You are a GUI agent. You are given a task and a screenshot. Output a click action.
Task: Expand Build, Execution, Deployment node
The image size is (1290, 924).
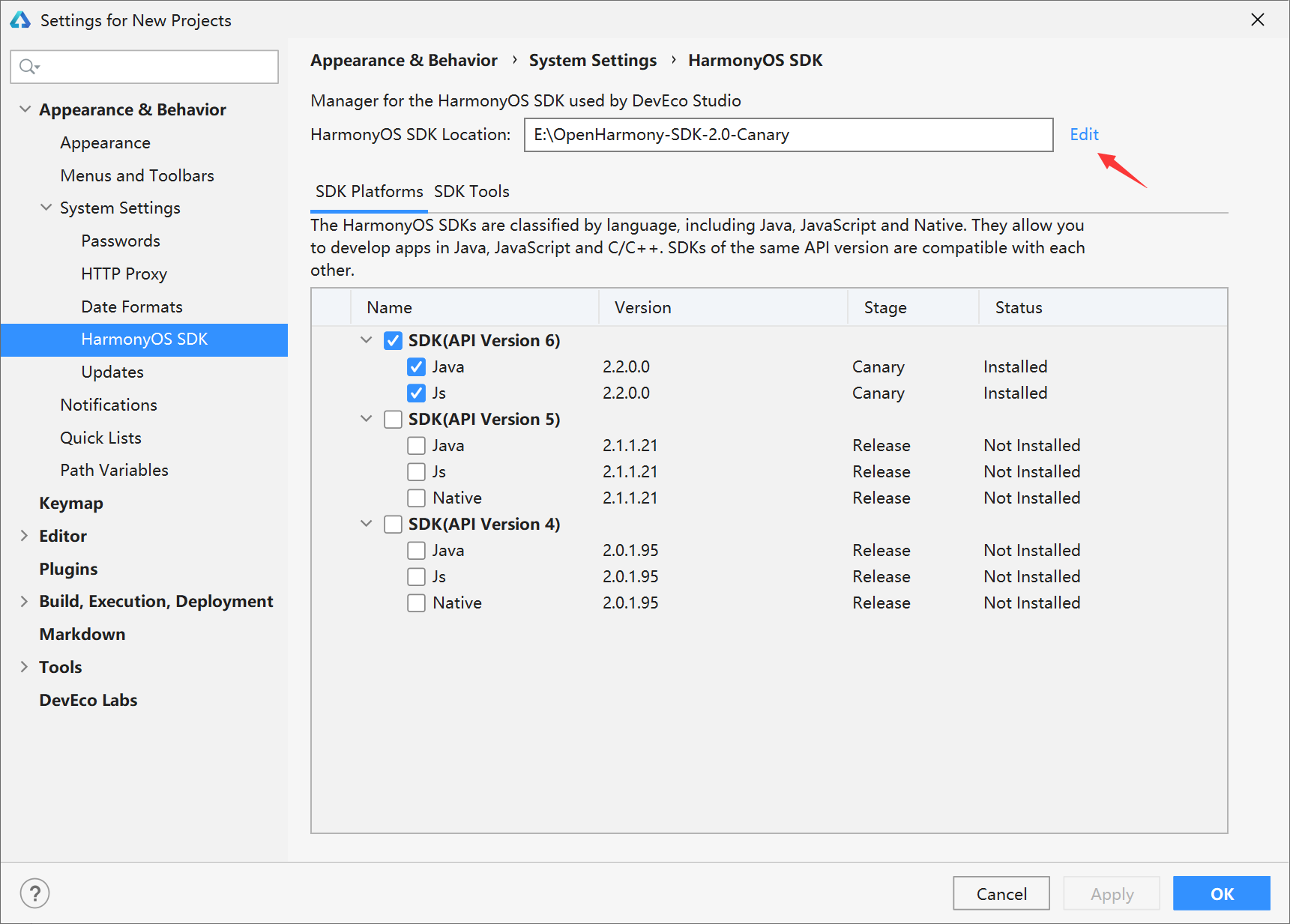point(24,601)
